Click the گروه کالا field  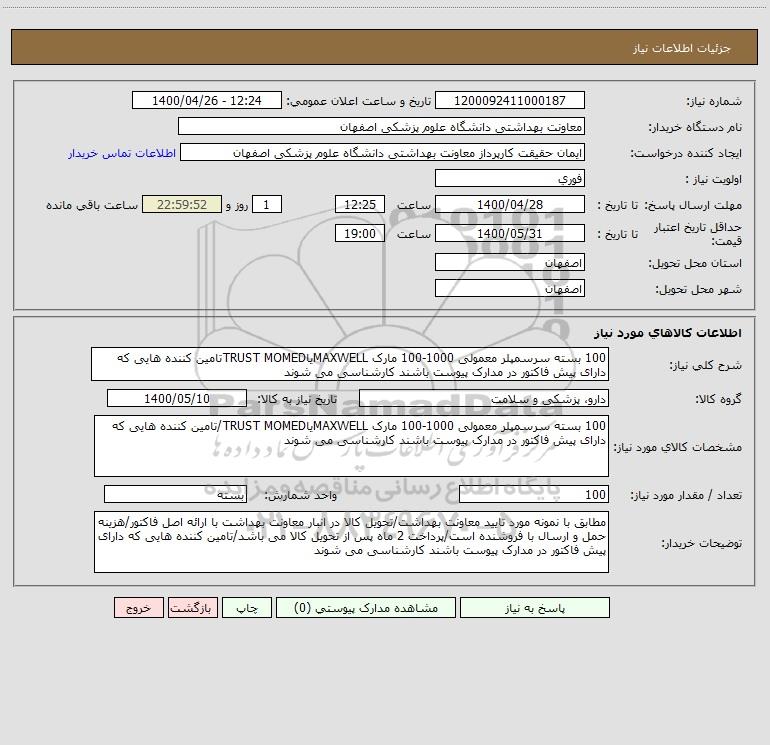(x=484, y=398)
